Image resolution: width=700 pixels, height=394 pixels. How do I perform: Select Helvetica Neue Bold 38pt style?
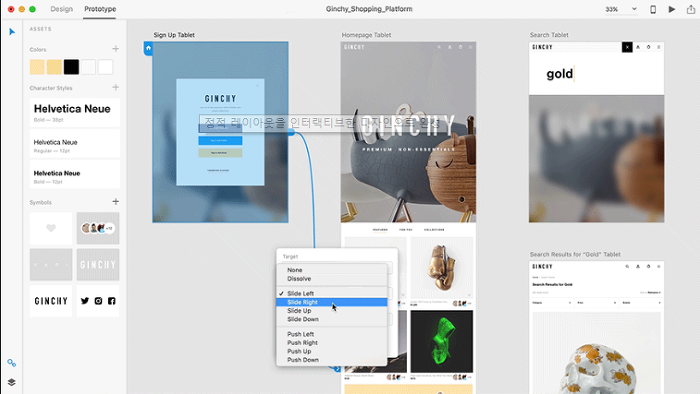[x=75, y=112]
